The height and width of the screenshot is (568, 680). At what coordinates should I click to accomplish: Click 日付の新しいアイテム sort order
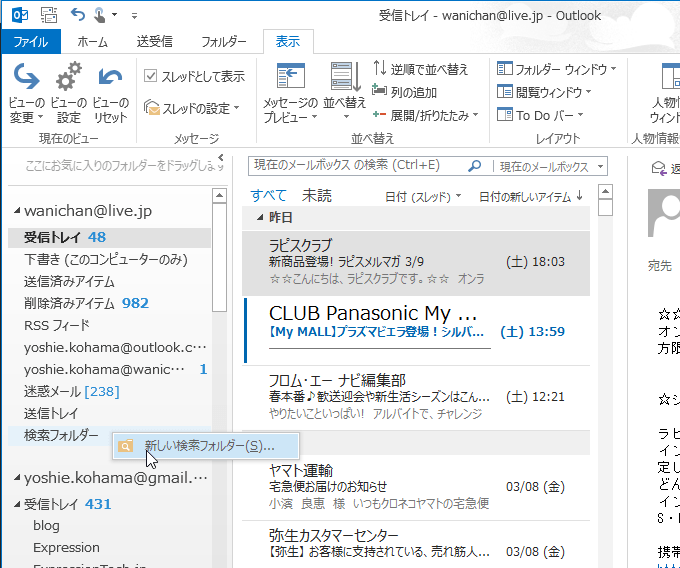(531, 197)
